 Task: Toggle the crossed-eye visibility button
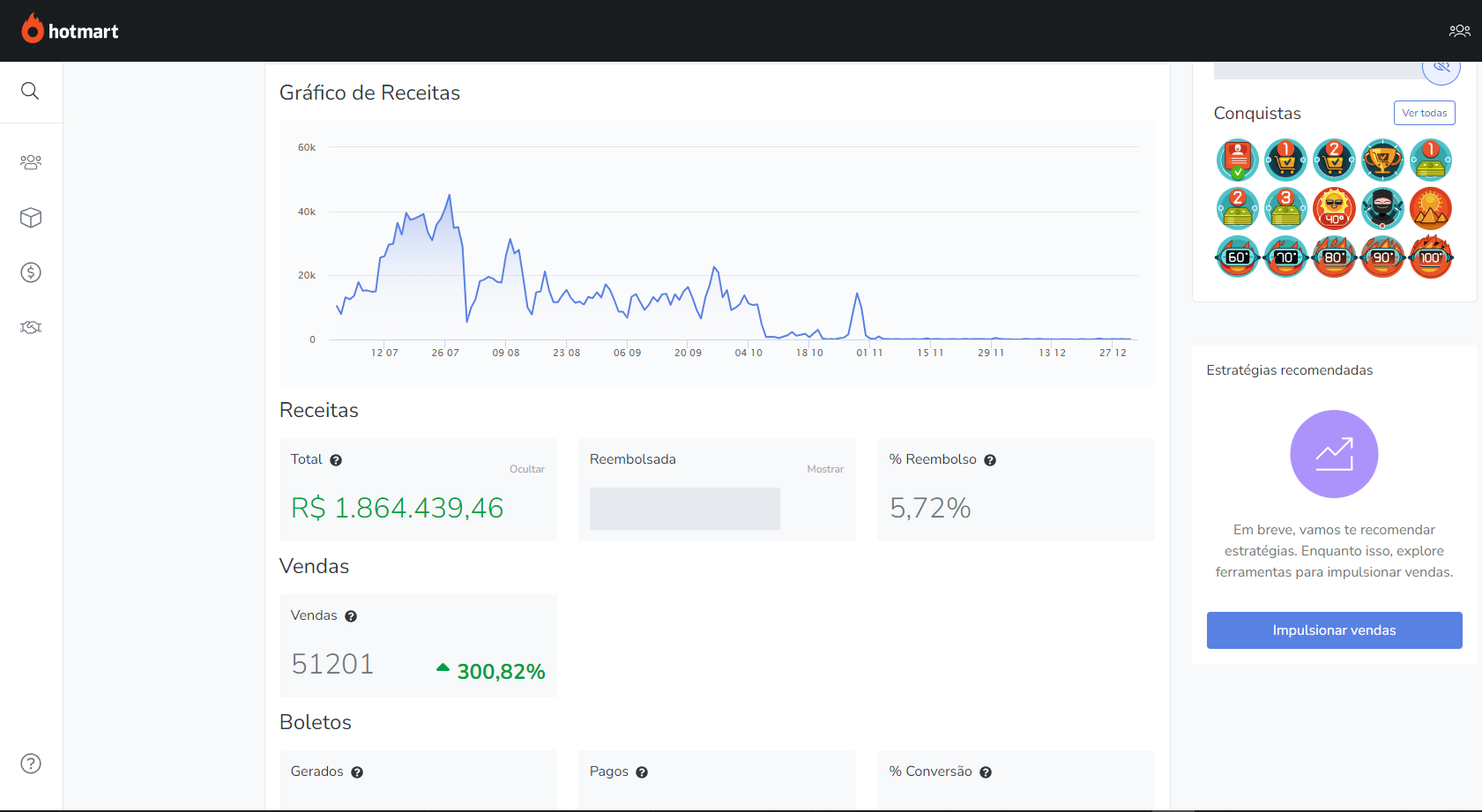(1441, 68)
